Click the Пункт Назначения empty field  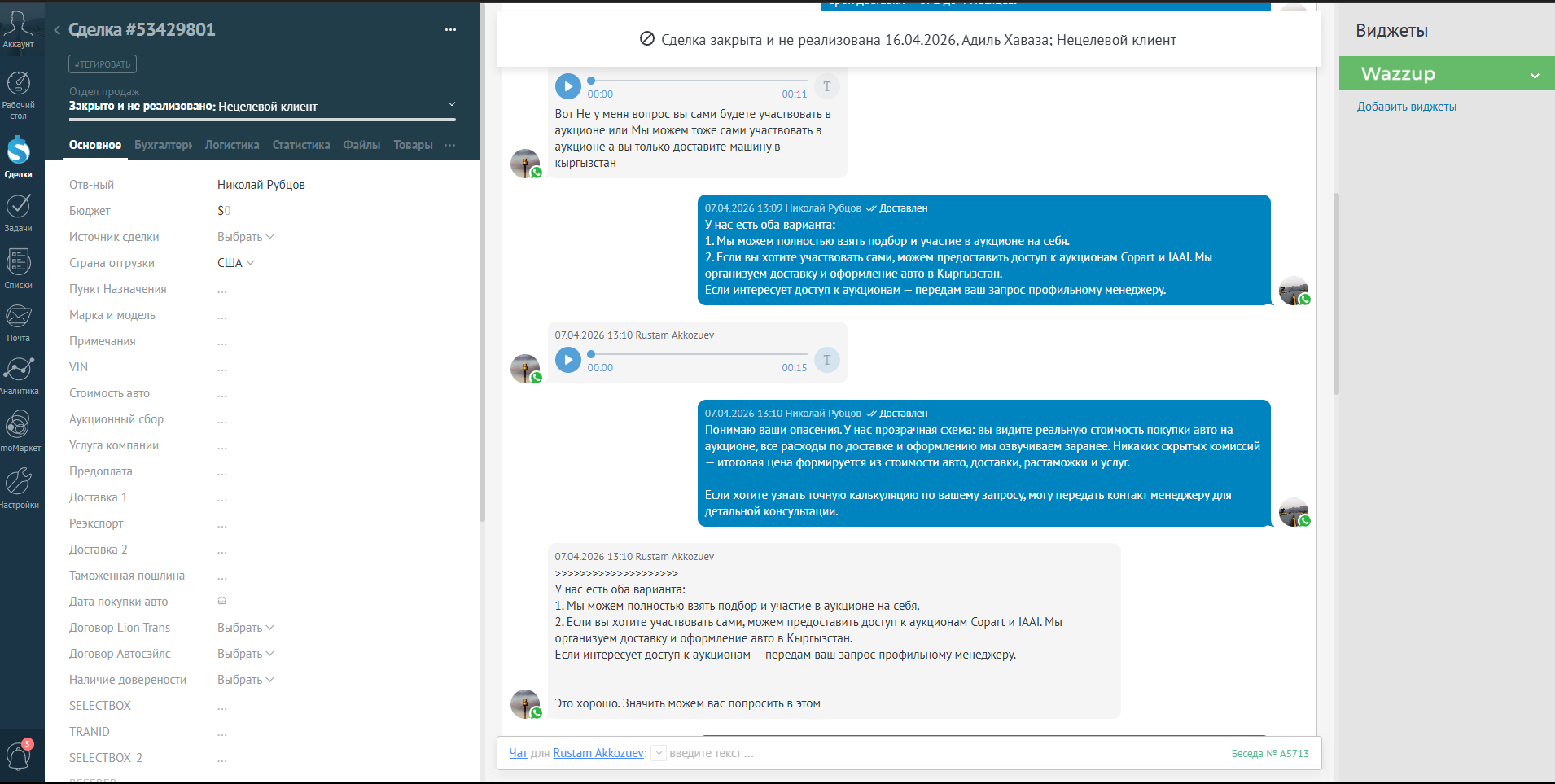coord(222,290)
